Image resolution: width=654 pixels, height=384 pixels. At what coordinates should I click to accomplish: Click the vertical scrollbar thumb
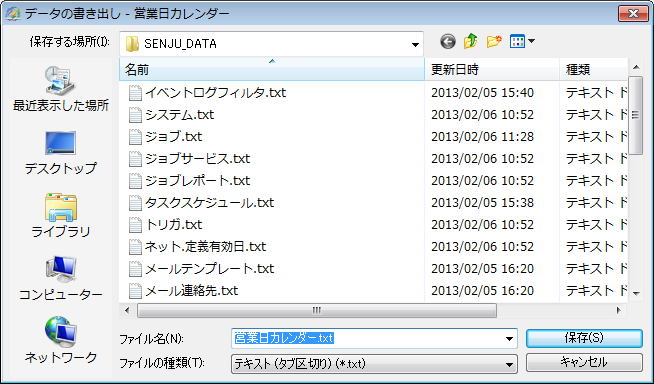(x=635, y=115)
